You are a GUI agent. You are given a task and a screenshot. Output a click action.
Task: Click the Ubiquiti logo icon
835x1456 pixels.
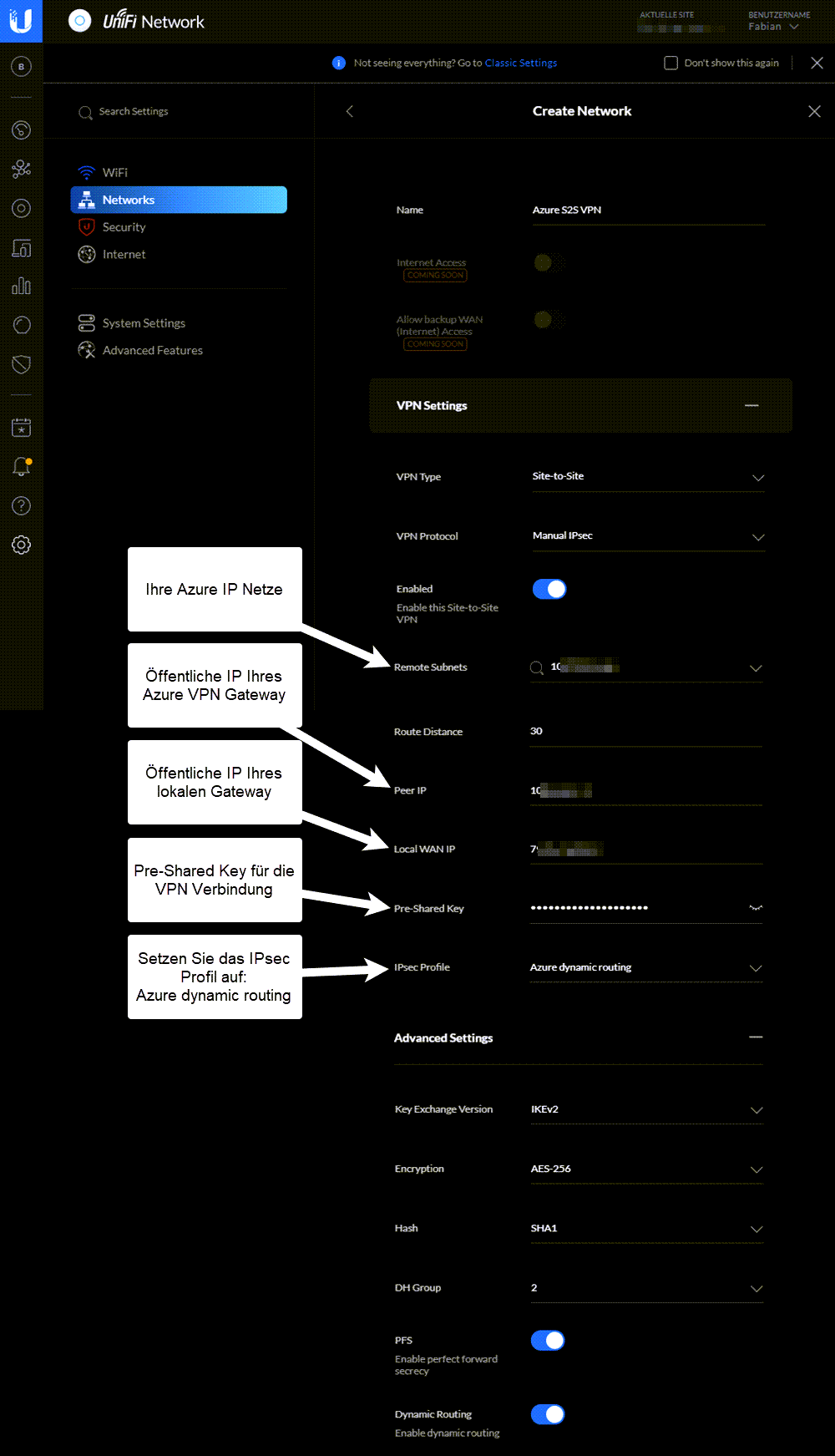[21, 21]
